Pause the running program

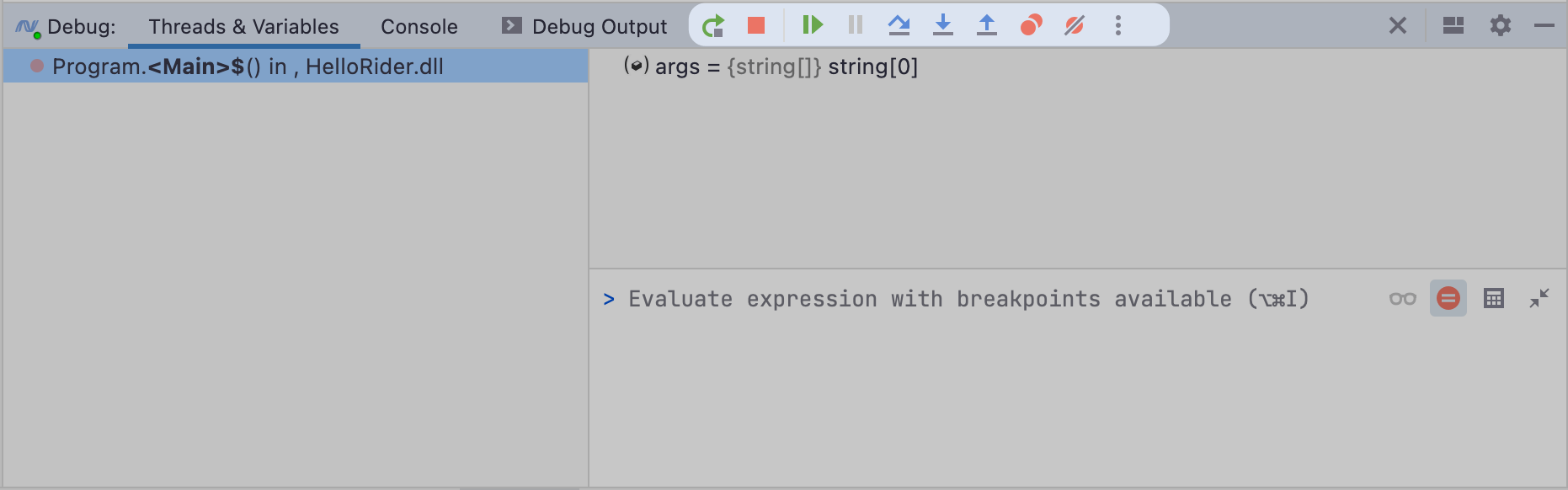click(854, 24)
